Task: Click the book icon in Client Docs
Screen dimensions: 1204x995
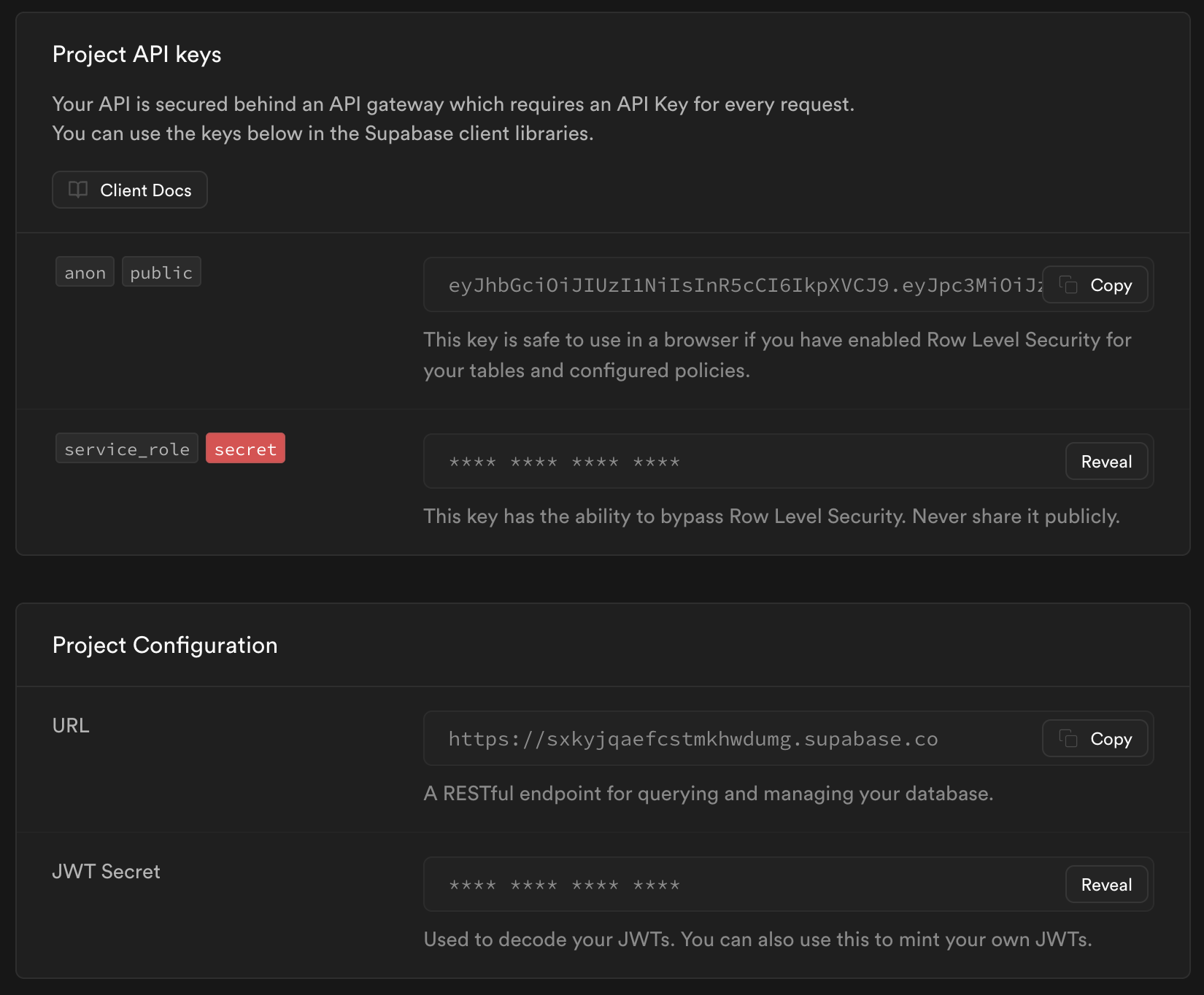Action: 78,190
